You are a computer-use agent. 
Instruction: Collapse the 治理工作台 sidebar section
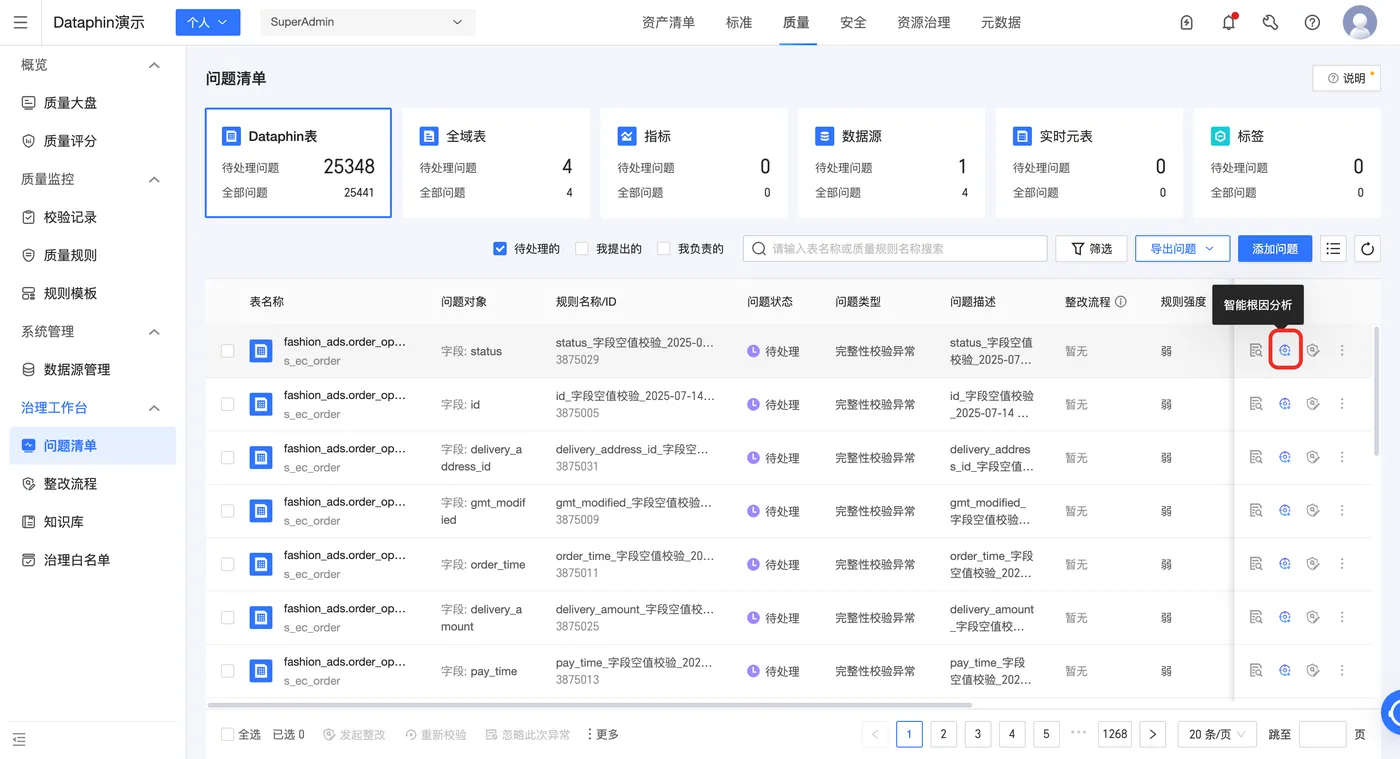154,407
